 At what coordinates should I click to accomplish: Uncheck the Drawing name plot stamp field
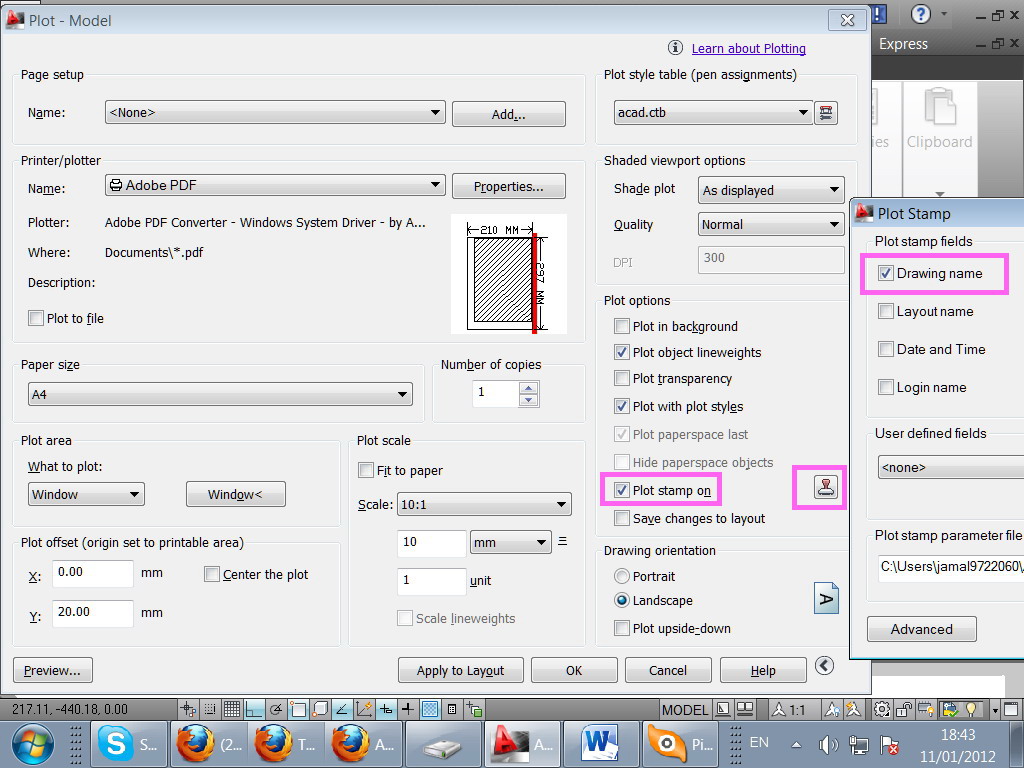click(886, 272)
